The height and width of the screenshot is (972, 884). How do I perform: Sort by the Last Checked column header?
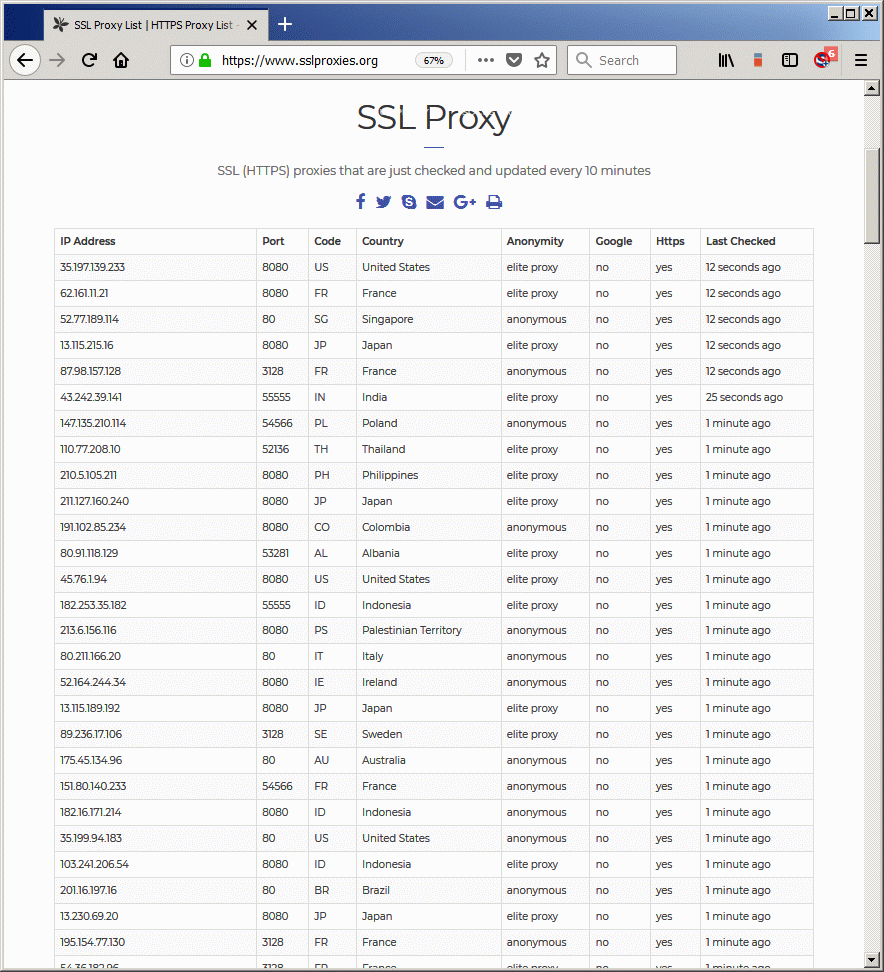(740, 241)
